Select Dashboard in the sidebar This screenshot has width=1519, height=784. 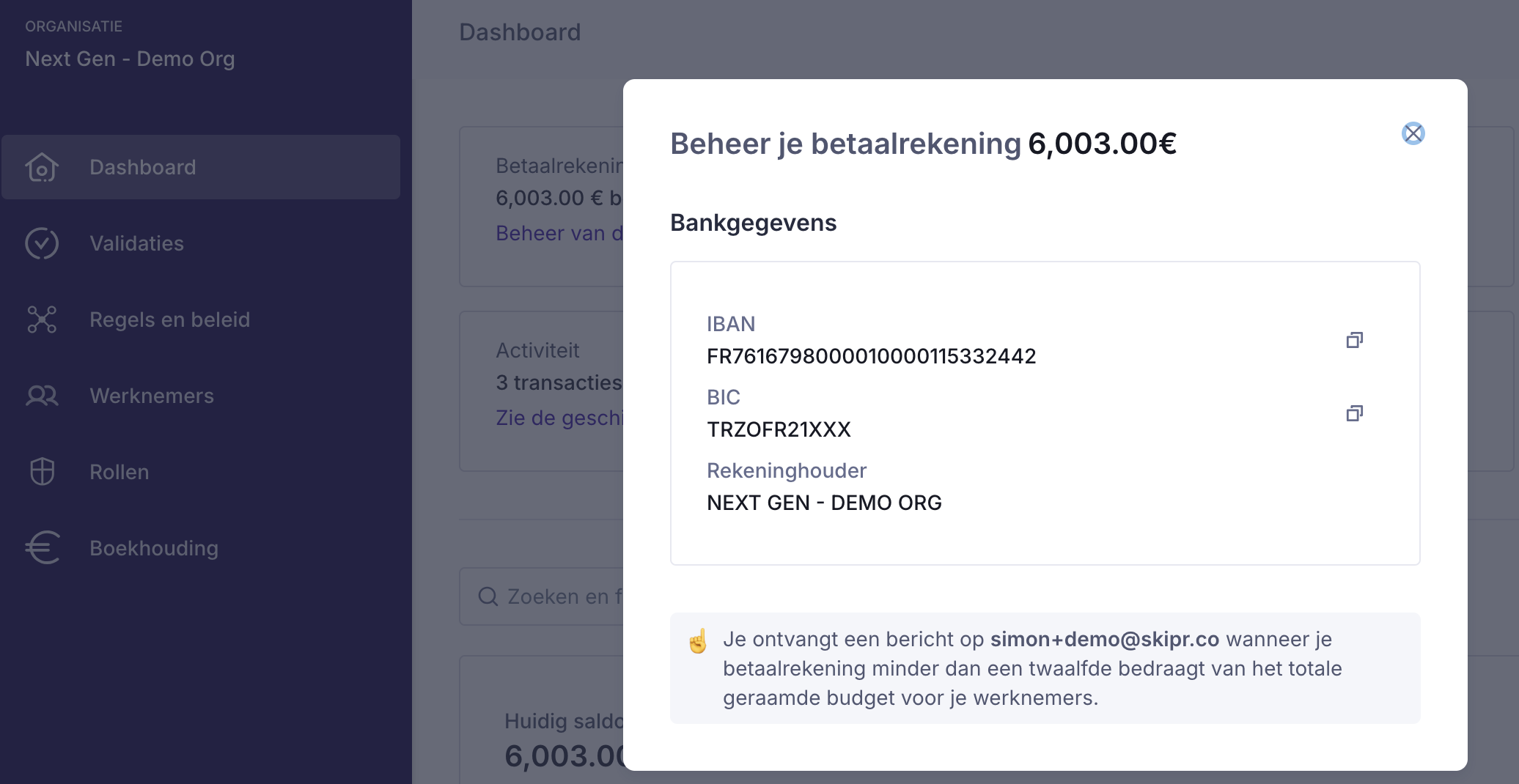point(142,167)
